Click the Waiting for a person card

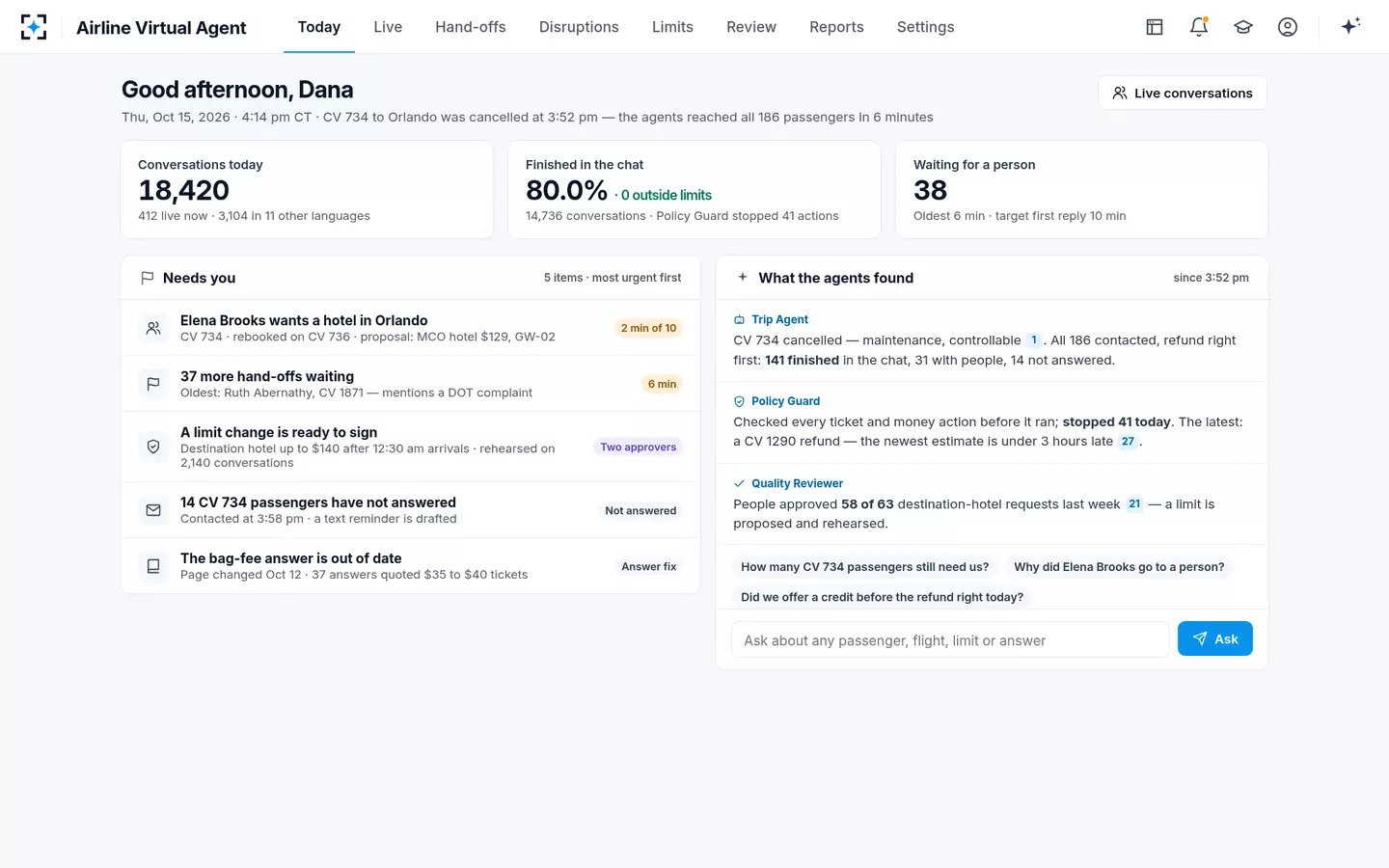click(1082, 190)
